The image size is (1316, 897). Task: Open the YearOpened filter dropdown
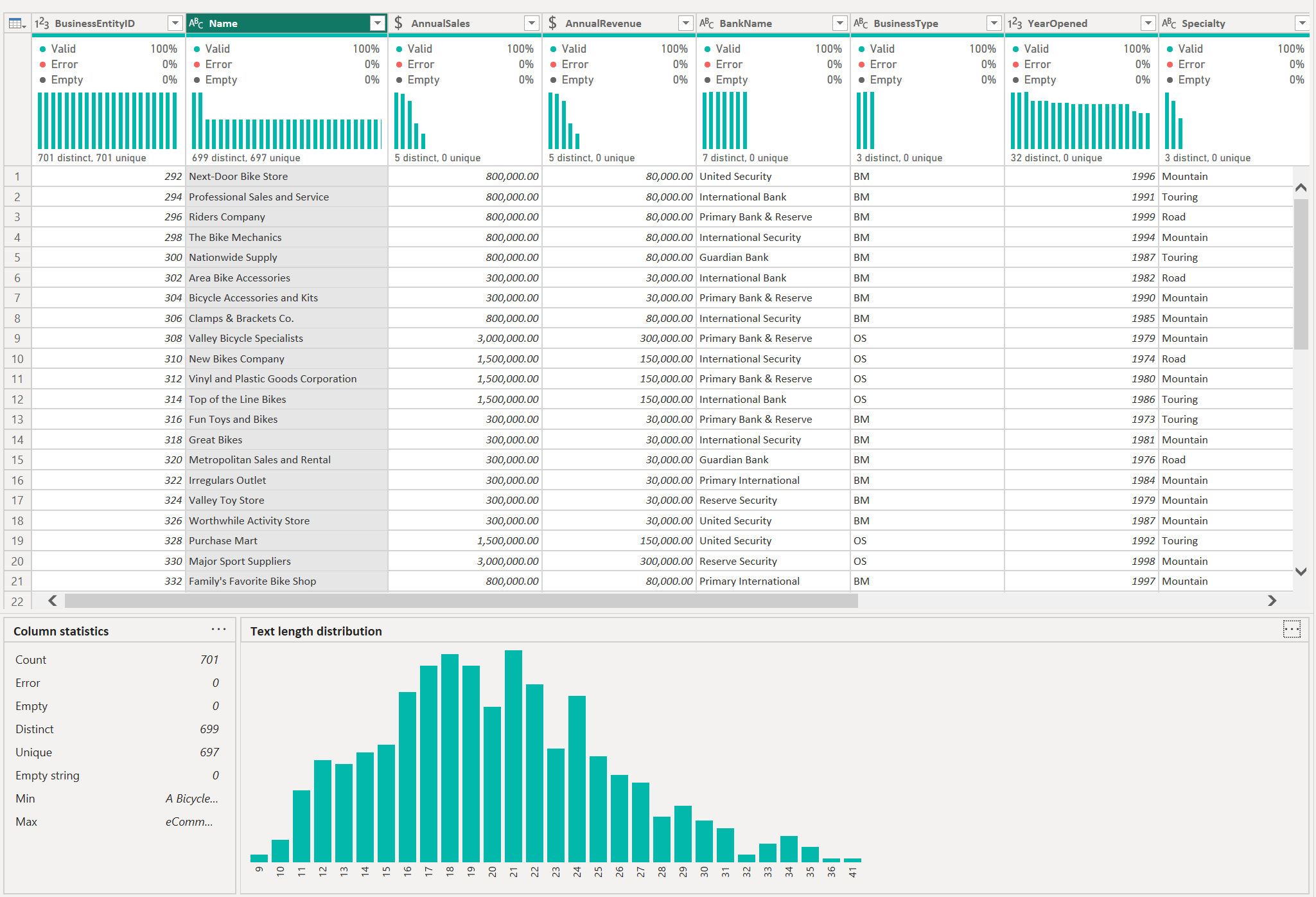click(1148, 24)
